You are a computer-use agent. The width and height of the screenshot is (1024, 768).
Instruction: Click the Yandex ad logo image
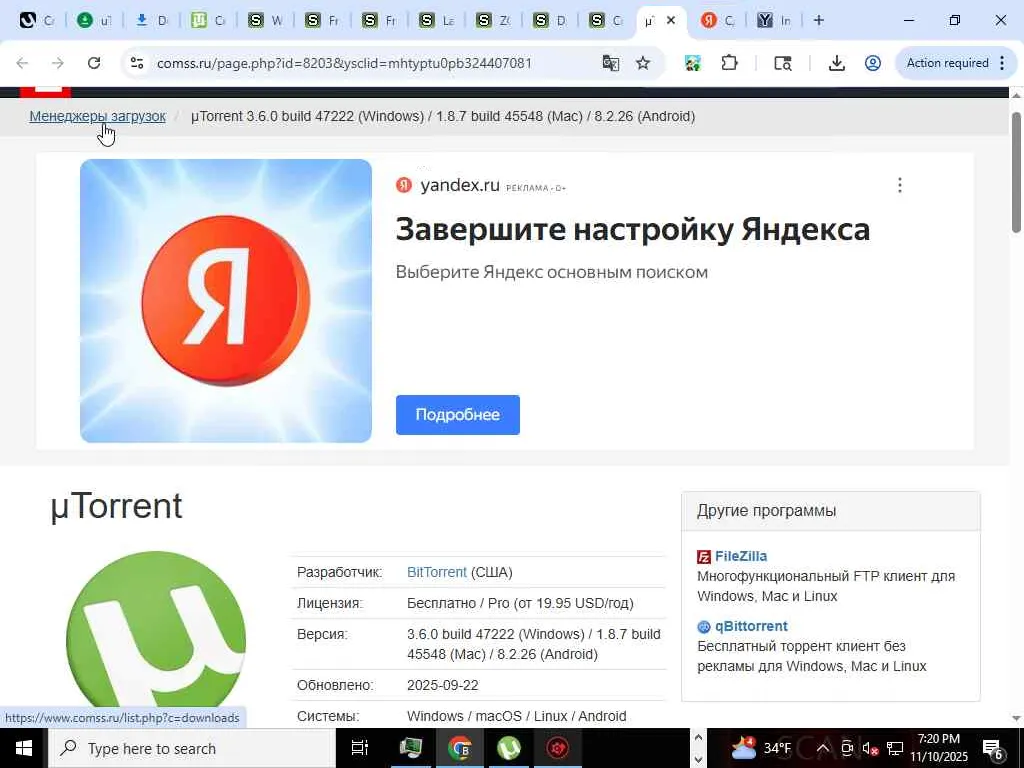(226, 300)
